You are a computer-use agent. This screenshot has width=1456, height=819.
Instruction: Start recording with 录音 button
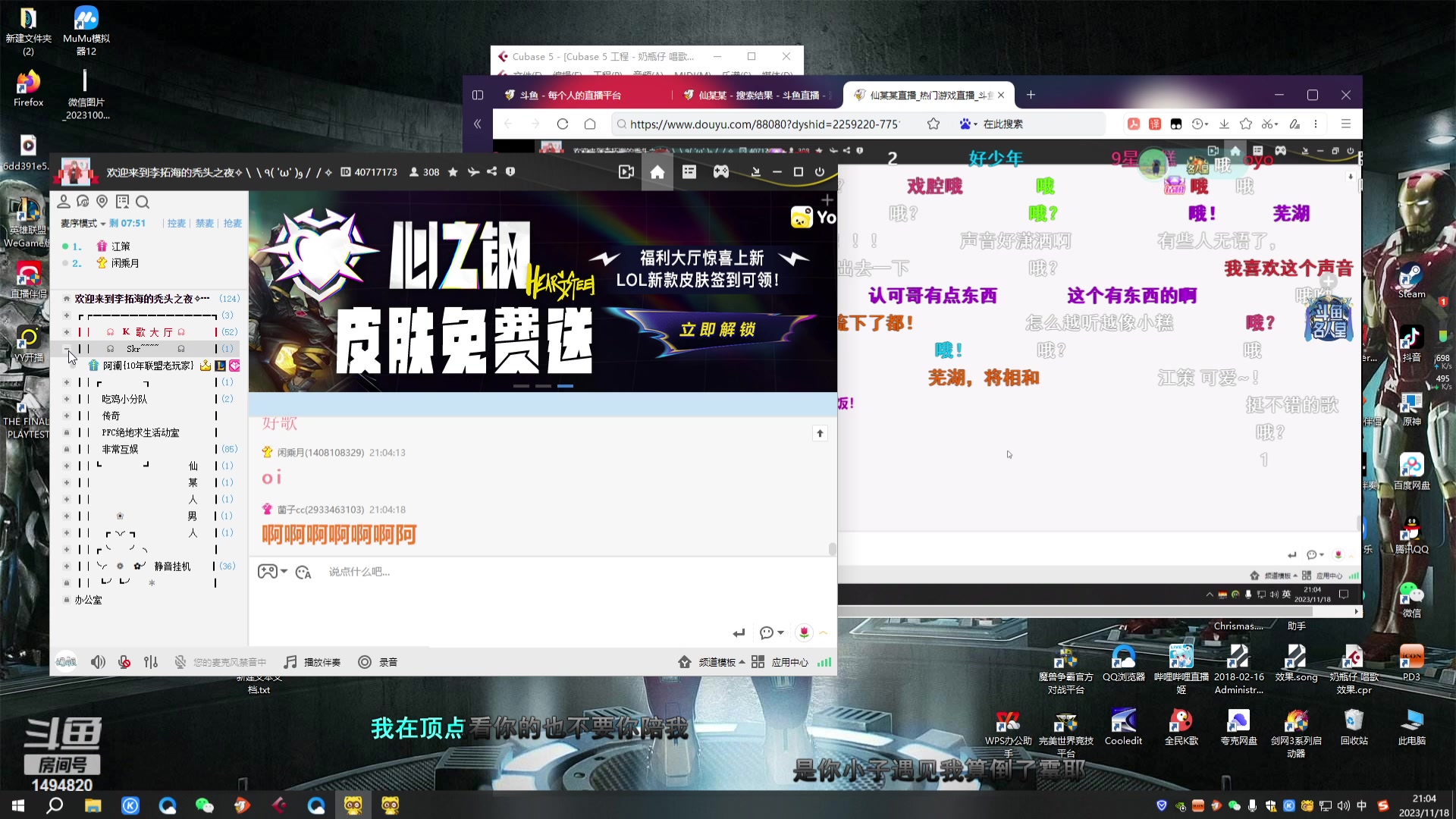click(x=378, y=662)
